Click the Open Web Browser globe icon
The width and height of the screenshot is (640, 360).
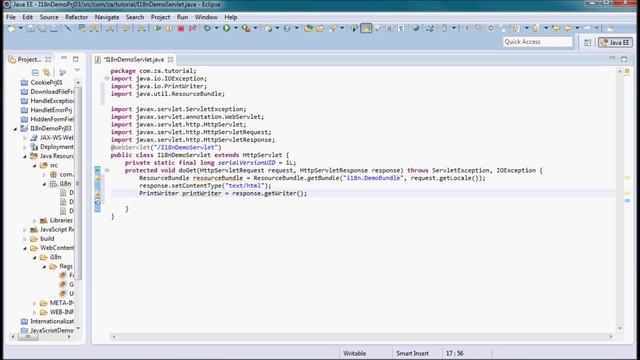pyautogui.click(x=415, y=28)
